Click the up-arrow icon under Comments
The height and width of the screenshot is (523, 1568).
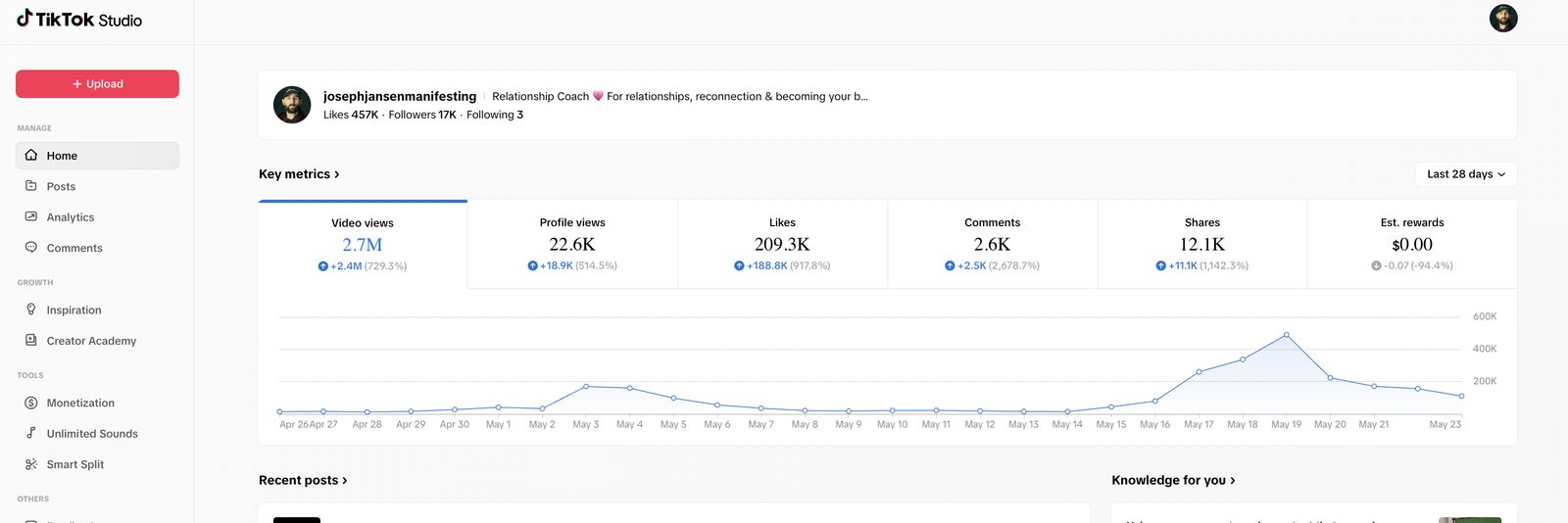pos(950,266)
